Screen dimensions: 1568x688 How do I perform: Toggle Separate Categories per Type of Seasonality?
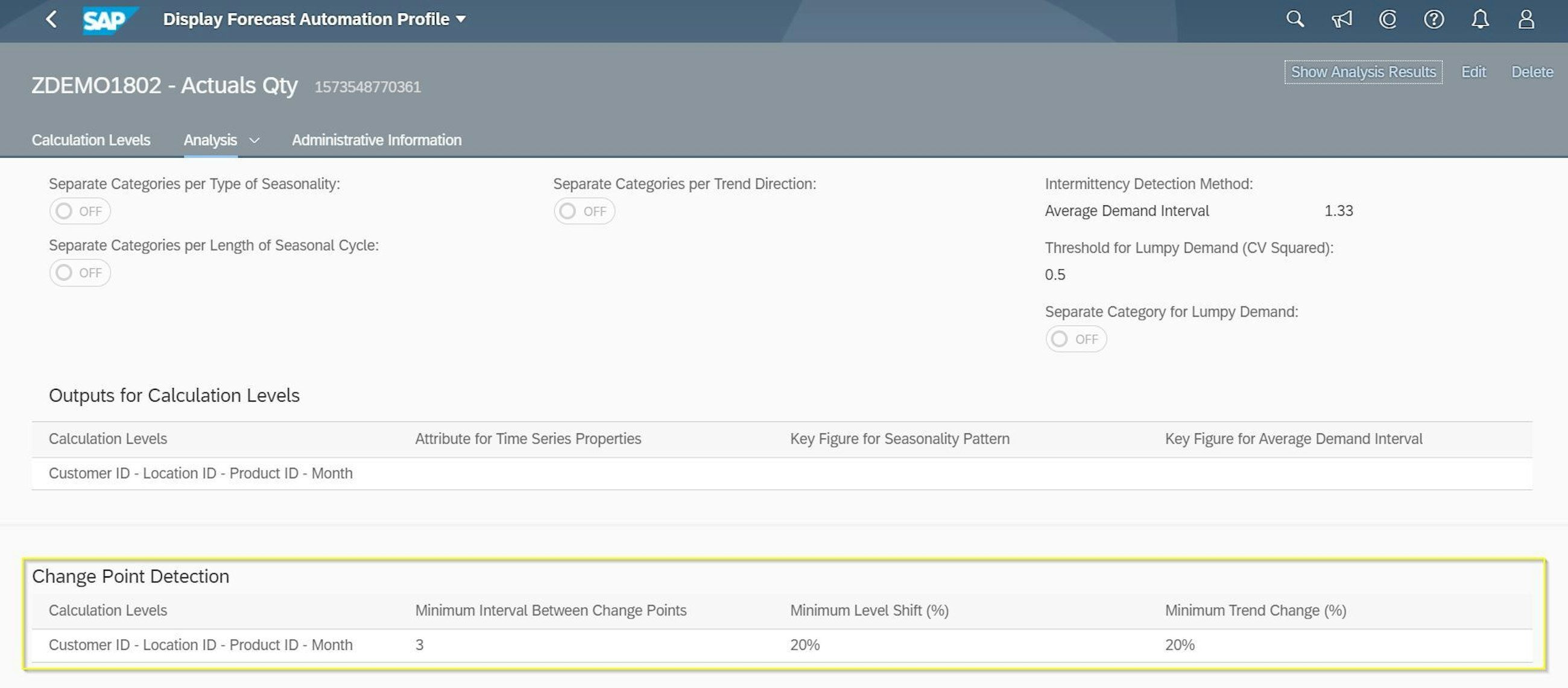coord(80,211)
